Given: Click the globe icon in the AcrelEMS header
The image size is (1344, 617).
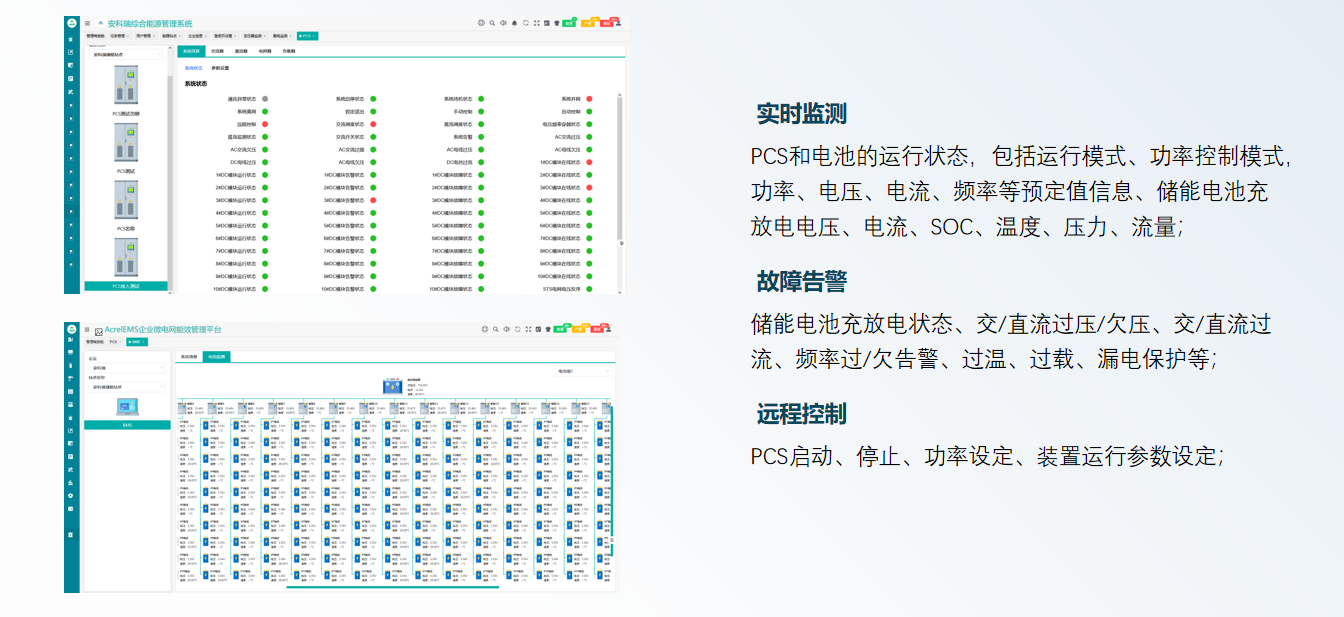Looking at the screenshot, I should click(484, 329).
